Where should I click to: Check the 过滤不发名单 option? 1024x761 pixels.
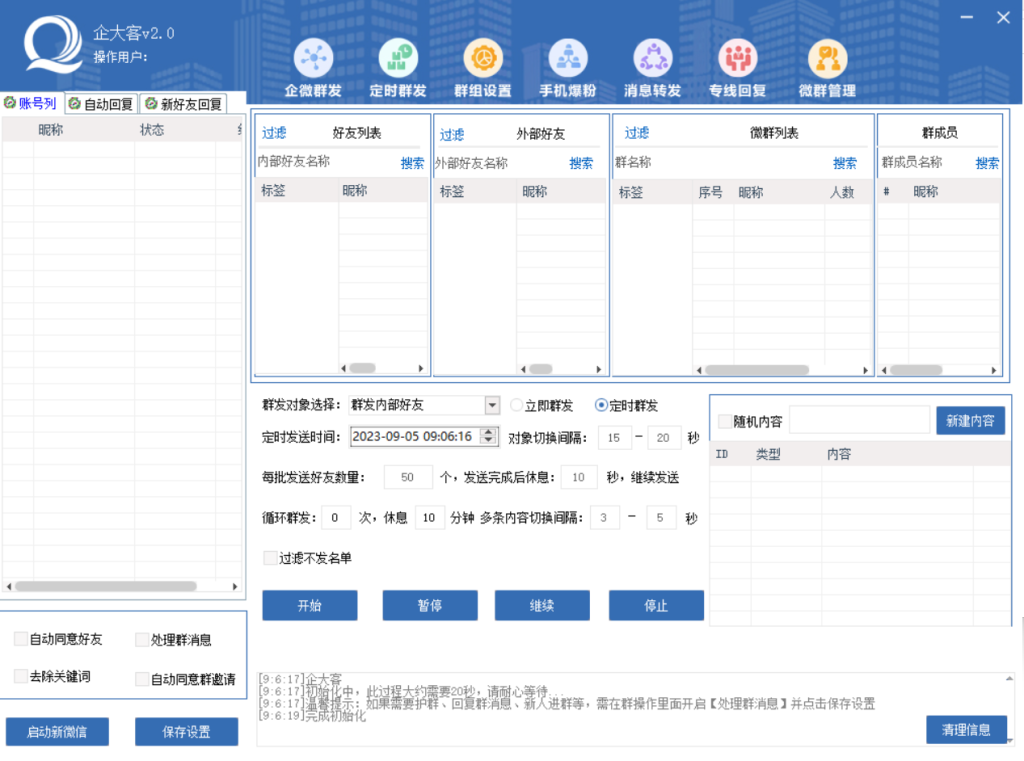click(x=271, y=558)
